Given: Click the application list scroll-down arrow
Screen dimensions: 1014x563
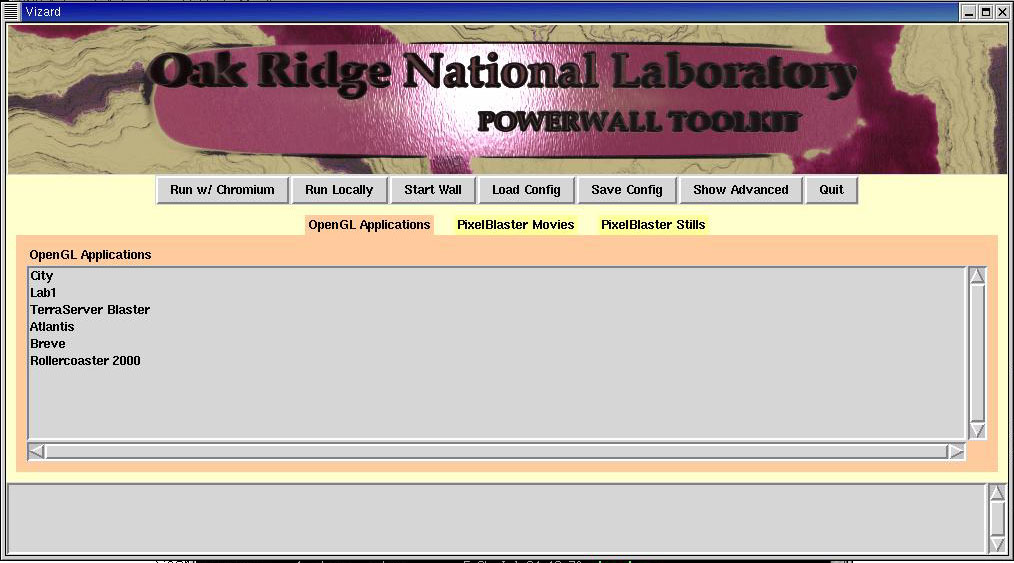Looking at the screenshot, I should tap(977, 430).
